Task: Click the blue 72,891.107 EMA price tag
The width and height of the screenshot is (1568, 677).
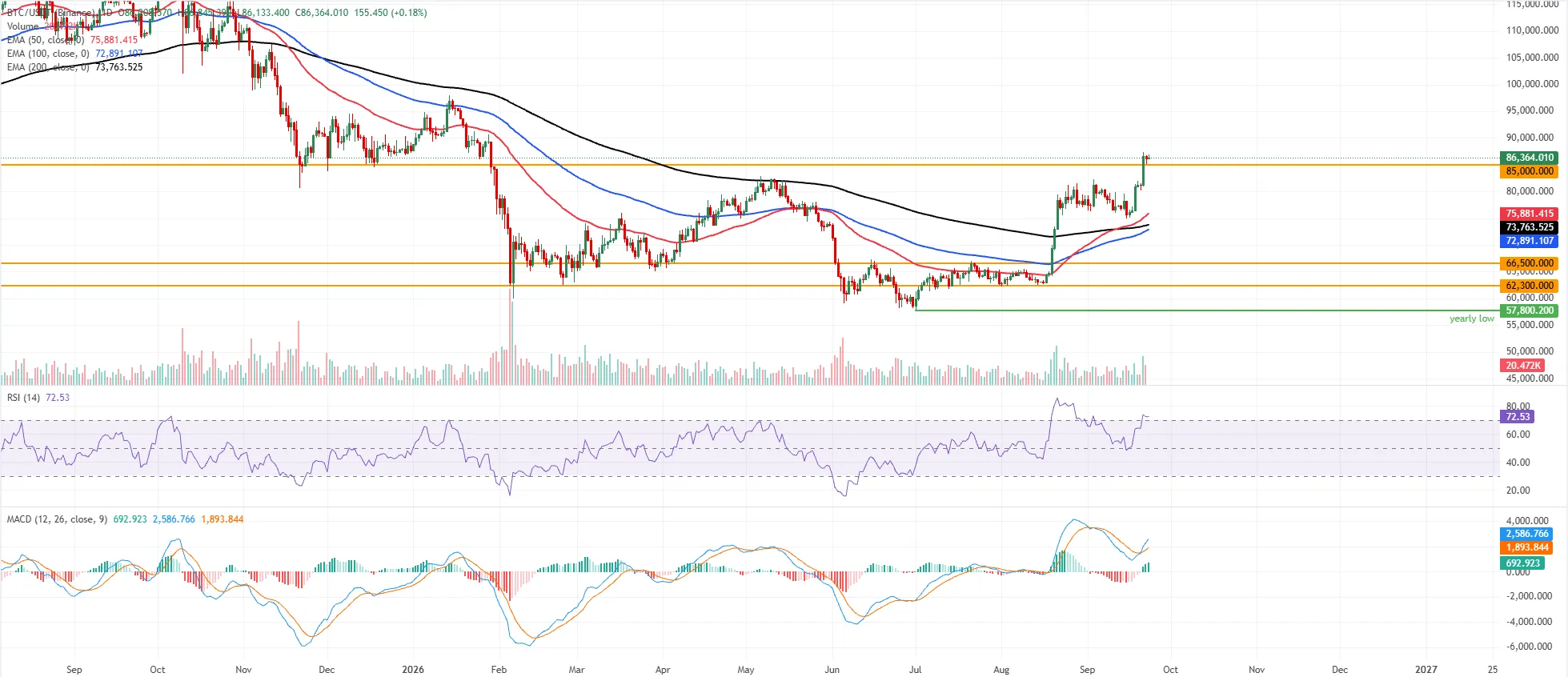Action: click(1529, 241)
